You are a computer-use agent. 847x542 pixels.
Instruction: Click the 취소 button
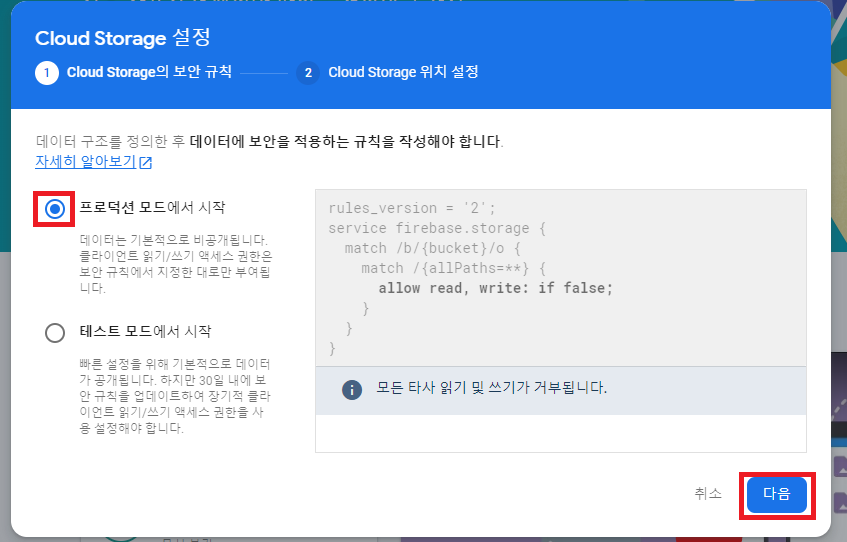point(708,493)
